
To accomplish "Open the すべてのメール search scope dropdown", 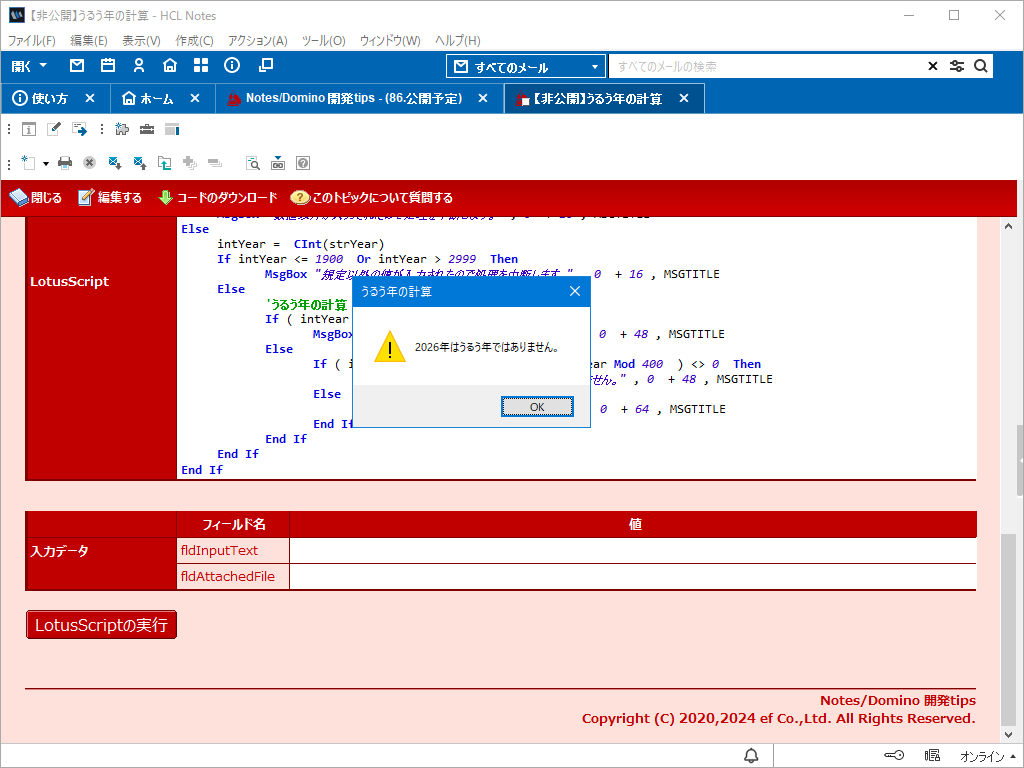I will point(526,67).
